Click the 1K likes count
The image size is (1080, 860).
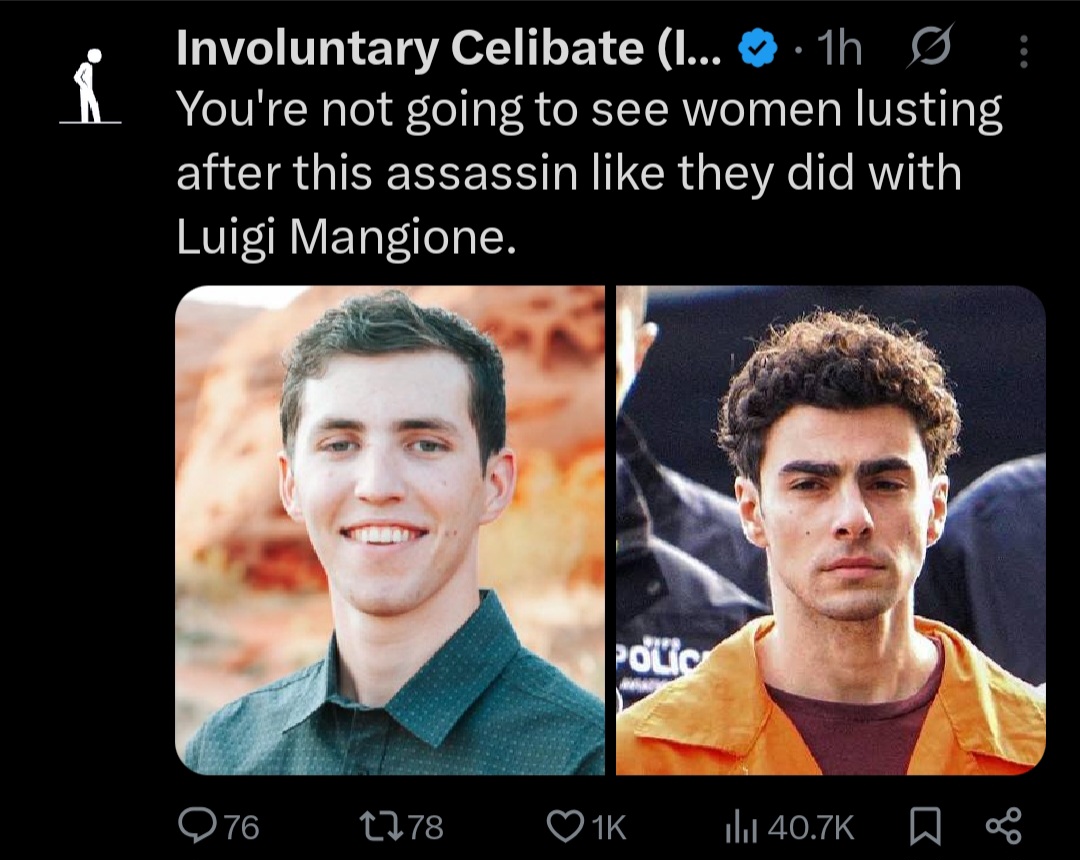click(x=608, y=827)
